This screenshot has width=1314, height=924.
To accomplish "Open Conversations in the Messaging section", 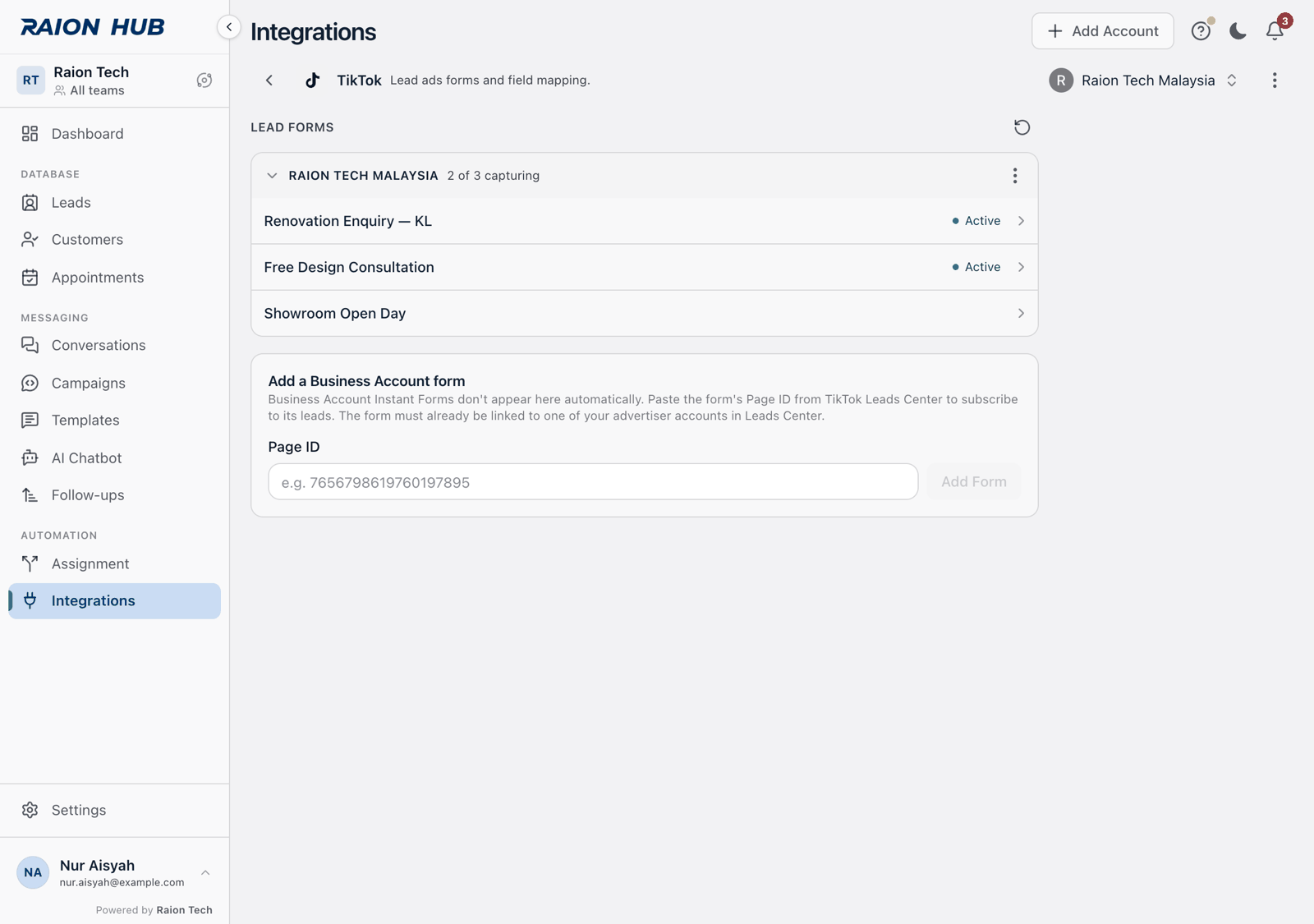I will click(x=114, y=346).
